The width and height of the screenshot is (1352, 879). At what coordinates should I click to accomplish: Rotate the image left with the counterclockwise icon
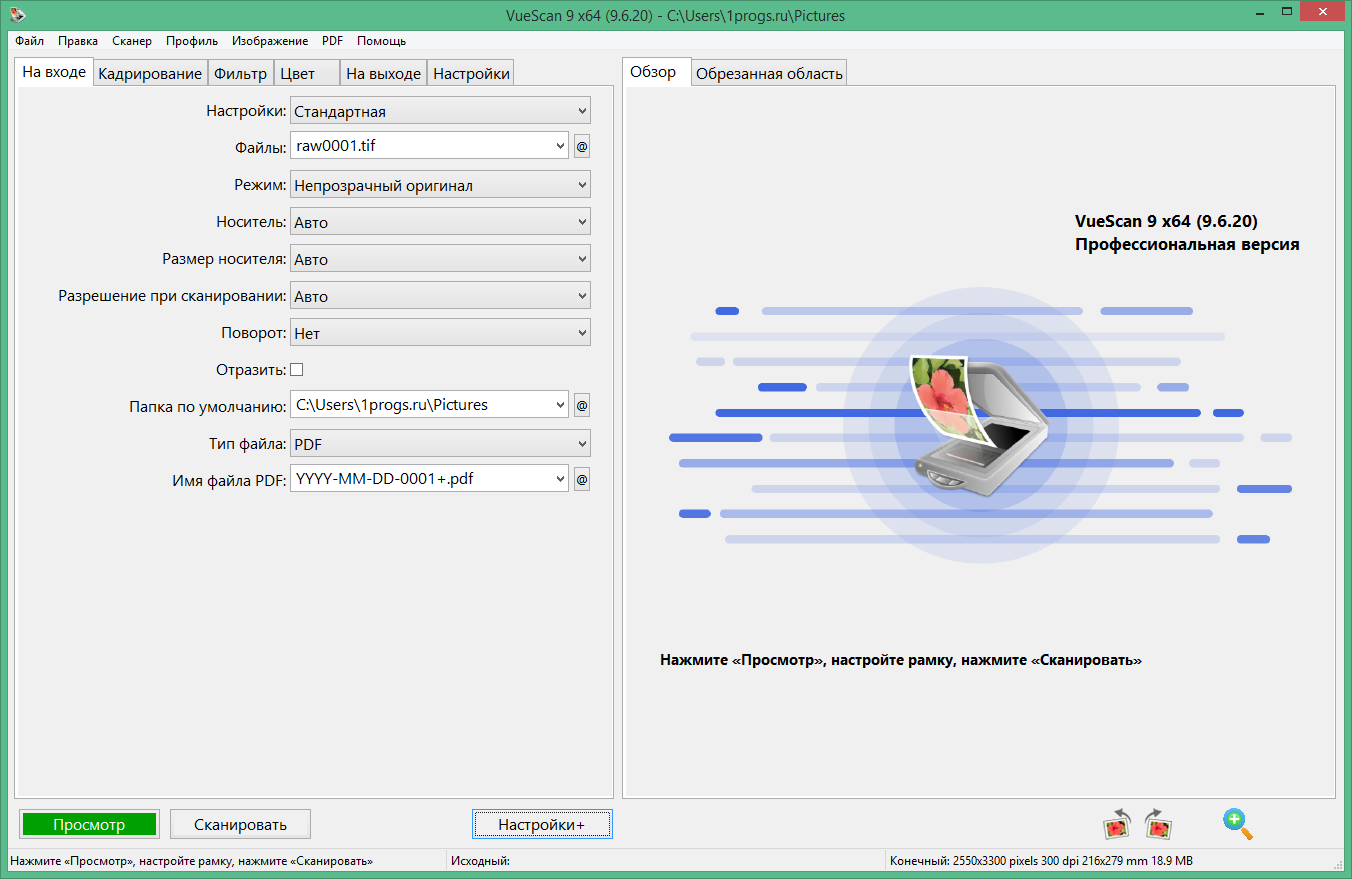click(x=1117, y=823)
